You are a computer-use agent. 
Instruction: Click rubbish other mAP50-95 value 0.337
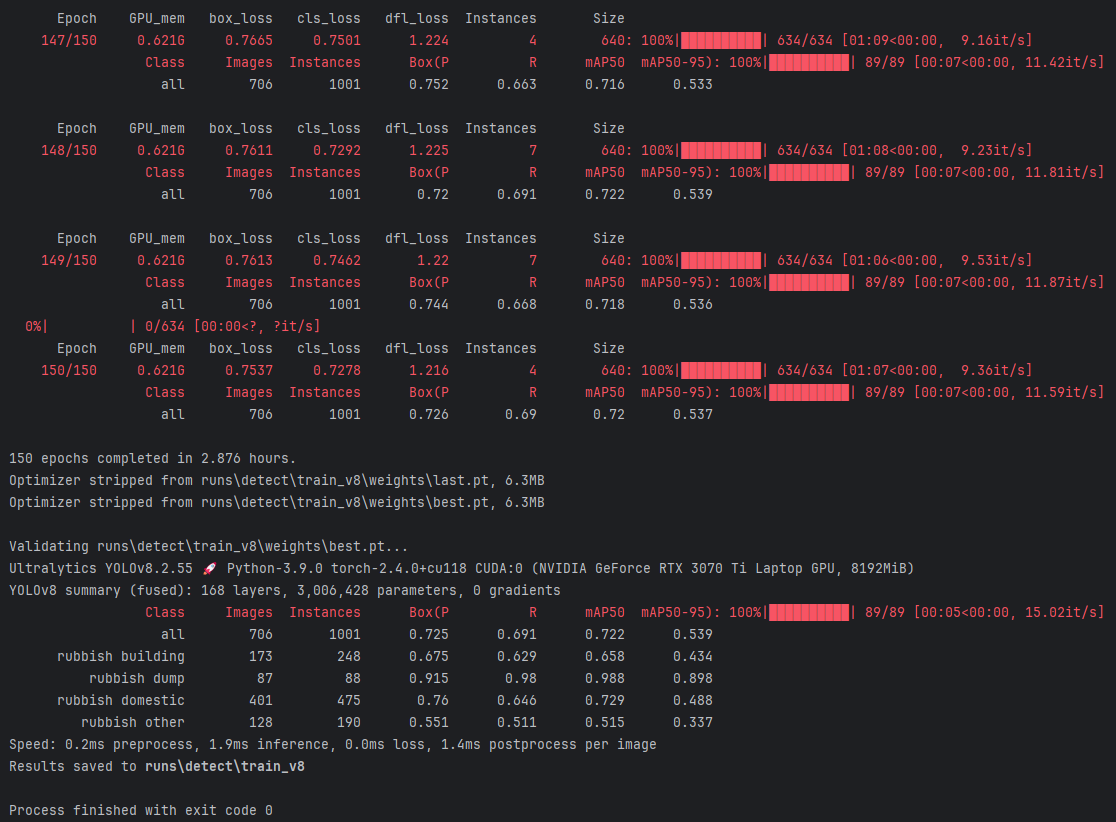tap(693, 722)
